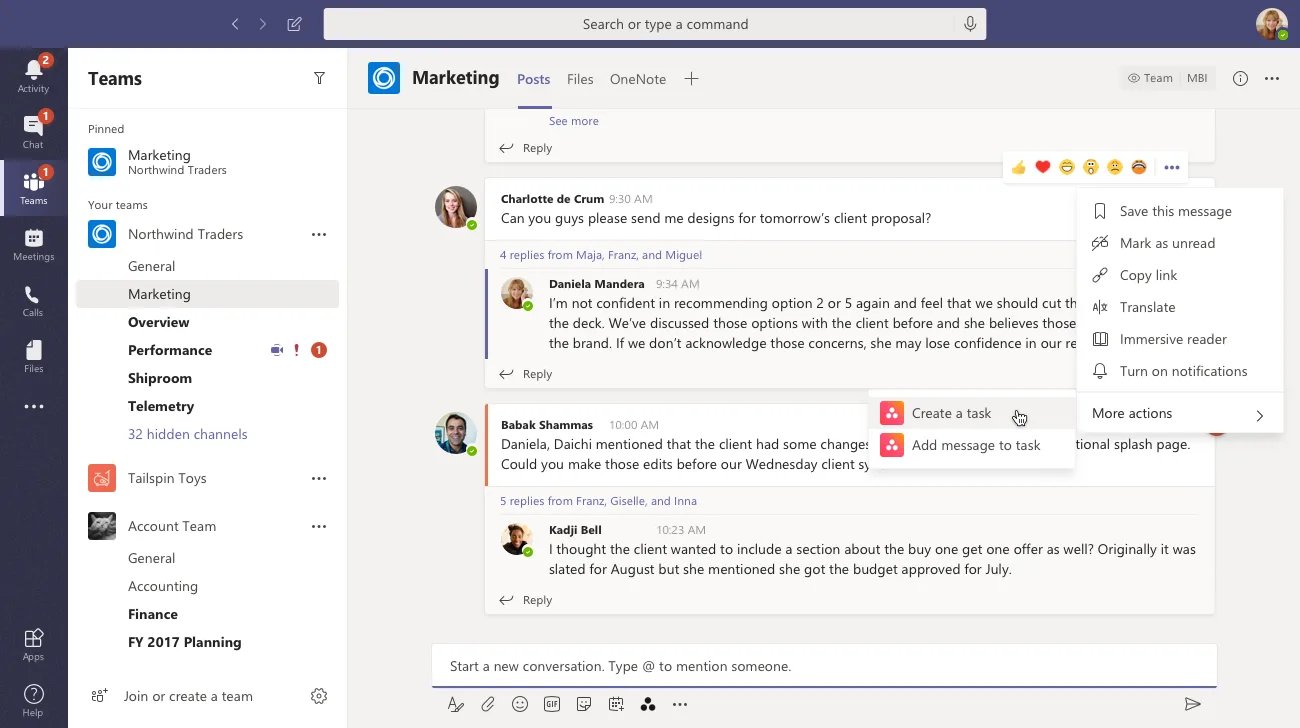Open the GIF picker in compose toolbar
The width and height of the screenshot is (1300, 728).
552,704
